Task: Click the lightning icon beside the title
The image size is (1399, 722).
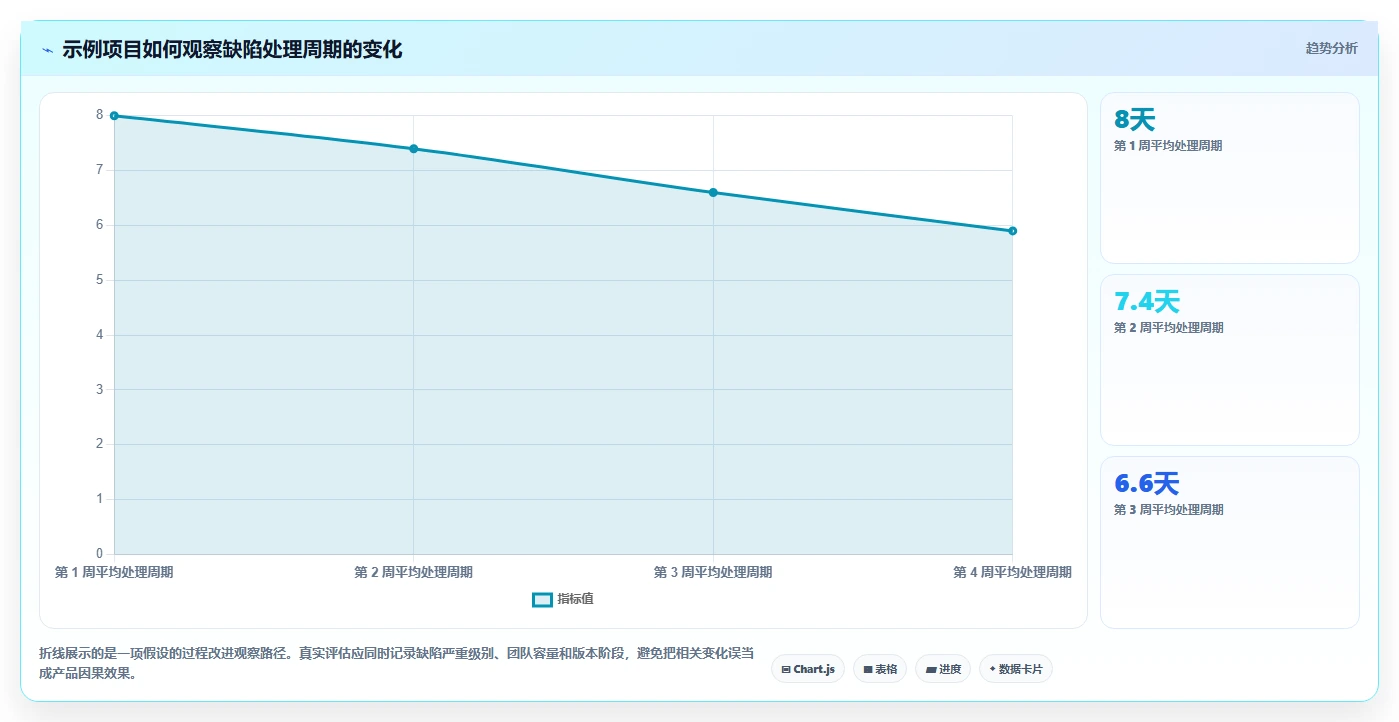Action: pyautogui.click(x=47, y=49)
